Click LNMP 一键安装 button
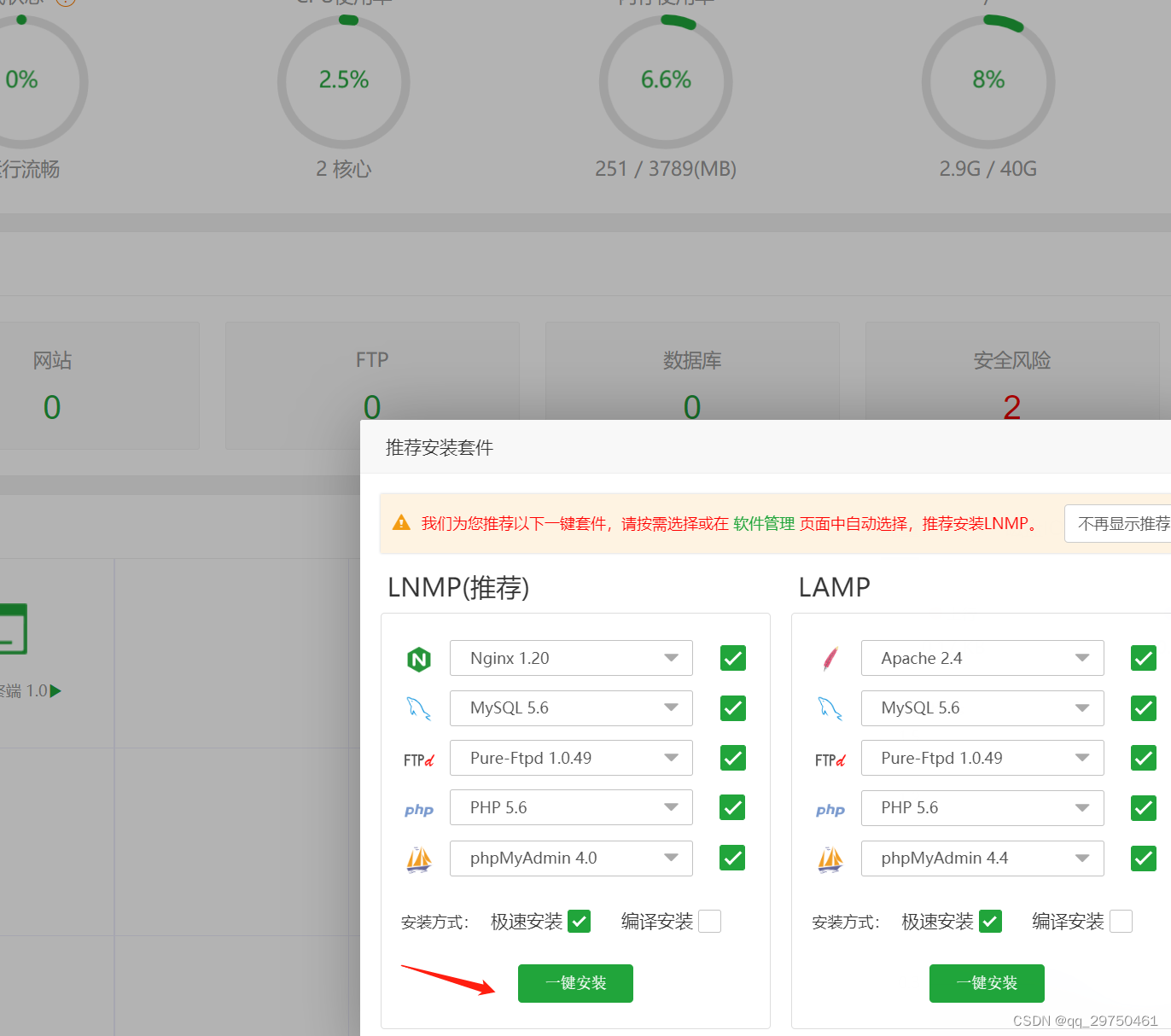The height and width of the screenshot is (1036, 1171). tap(575, 983)
